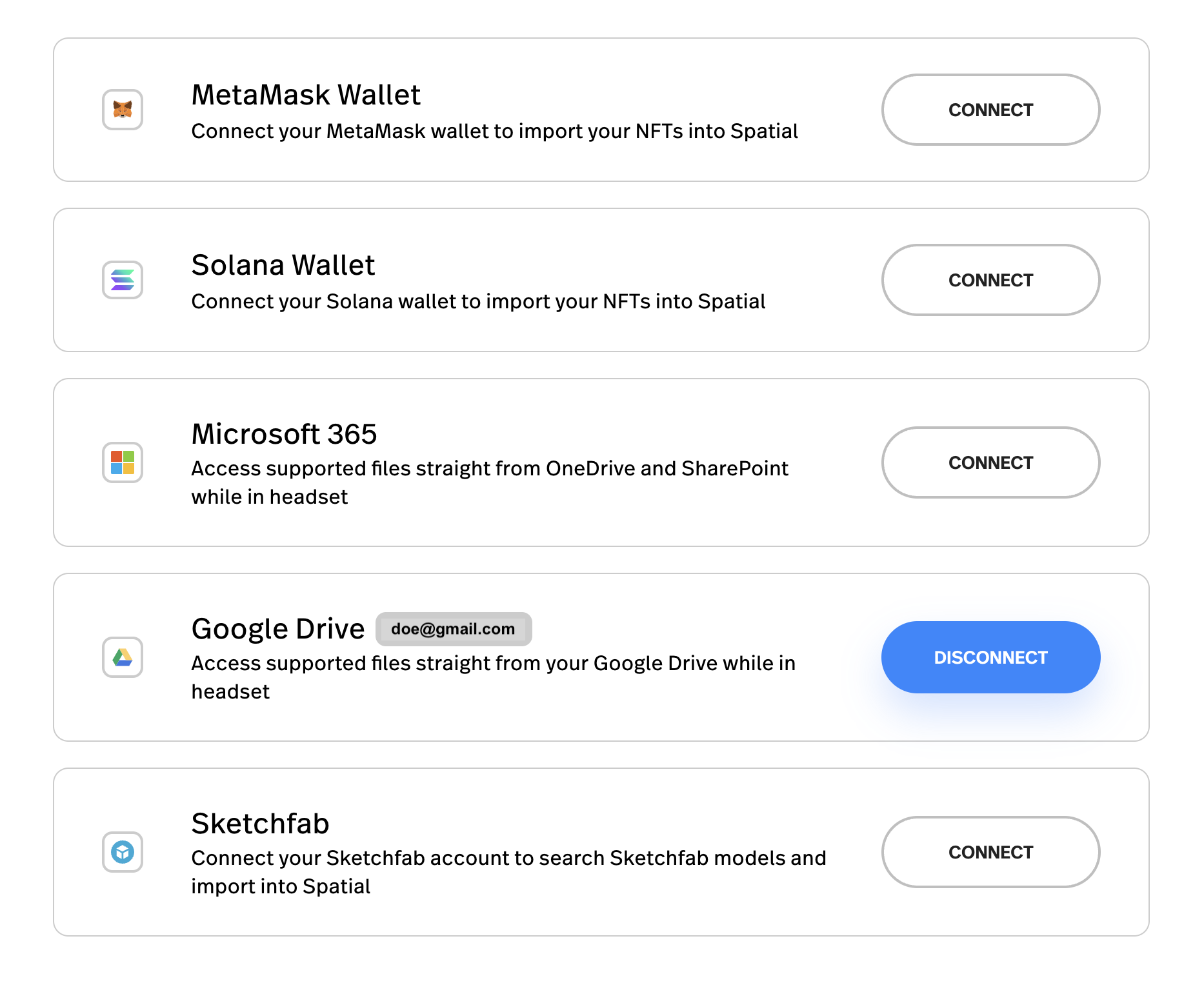Screen dimensions: 1204x992
Task: Click the Sketchfab cube icon
Action: click(x=123, y=852)
